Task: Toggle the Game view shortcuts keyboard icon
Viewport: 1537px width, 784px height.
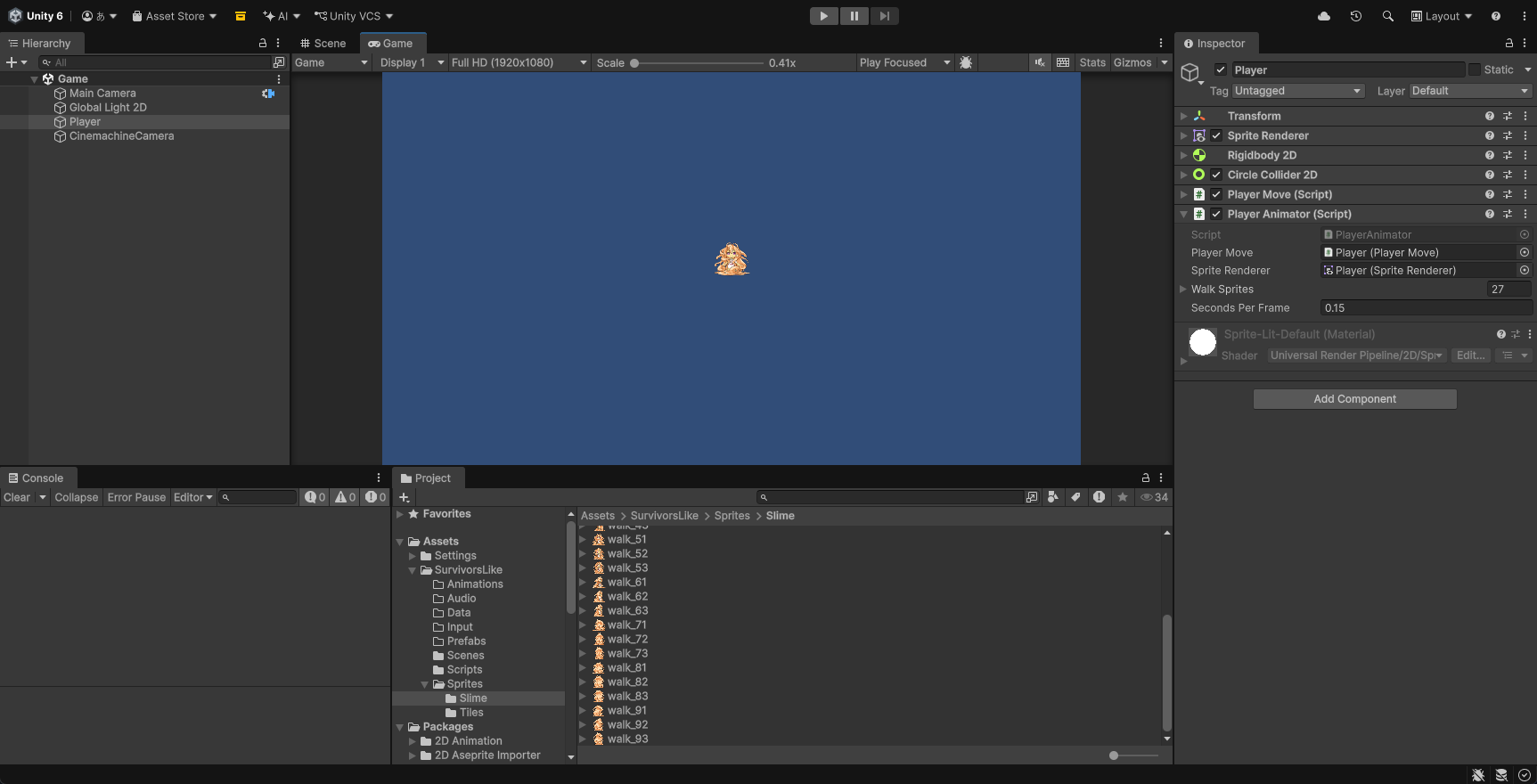Action: click(1063, 62)
